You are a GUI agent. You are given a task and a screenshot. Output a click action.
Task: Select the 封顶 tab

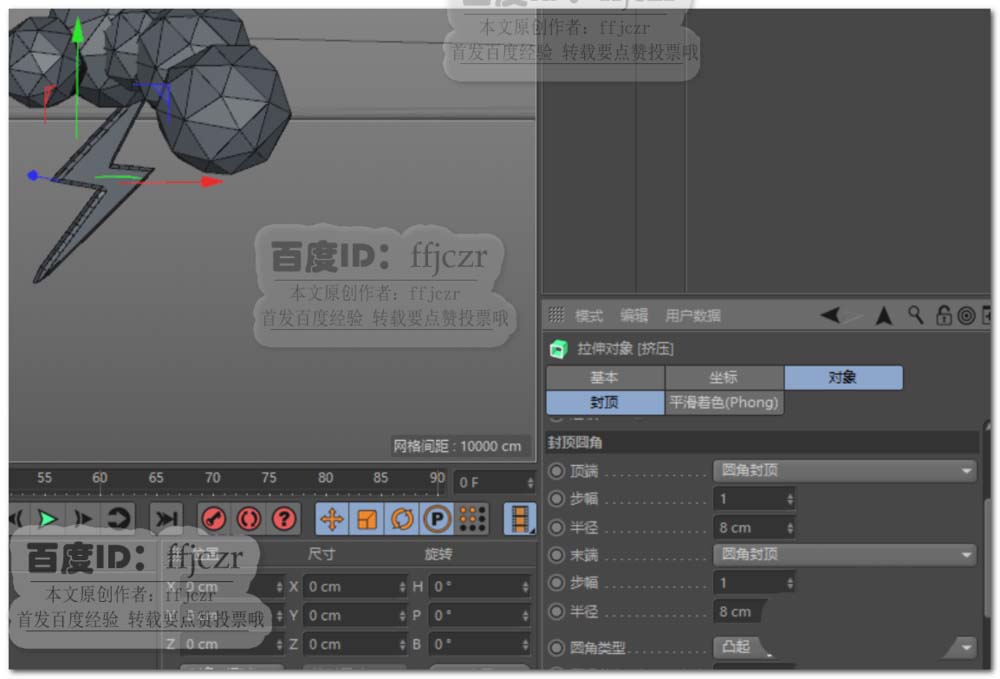[605, 402]
